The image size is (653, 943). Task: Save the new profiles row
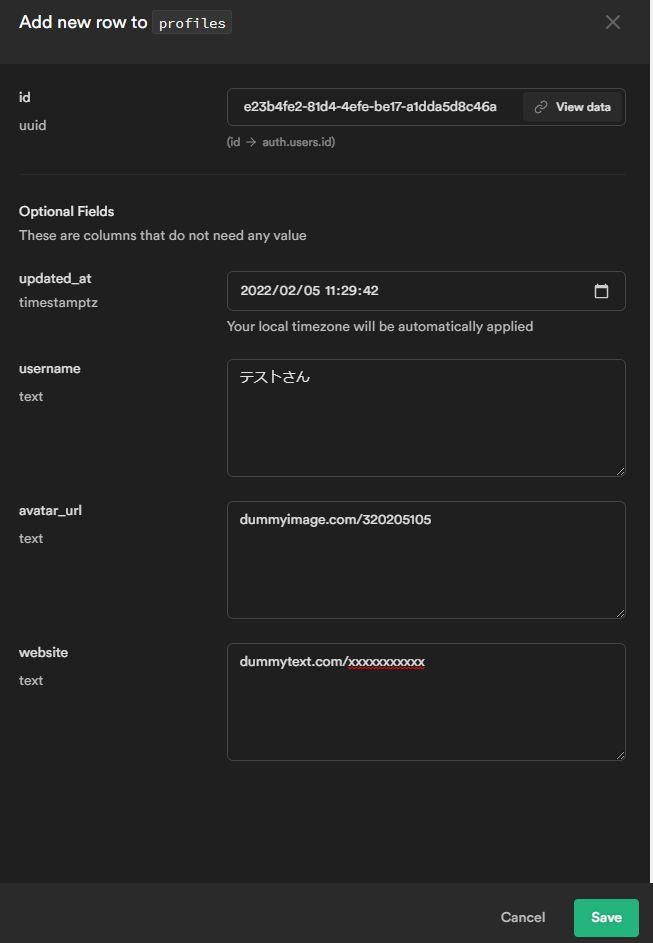point(606,917)
